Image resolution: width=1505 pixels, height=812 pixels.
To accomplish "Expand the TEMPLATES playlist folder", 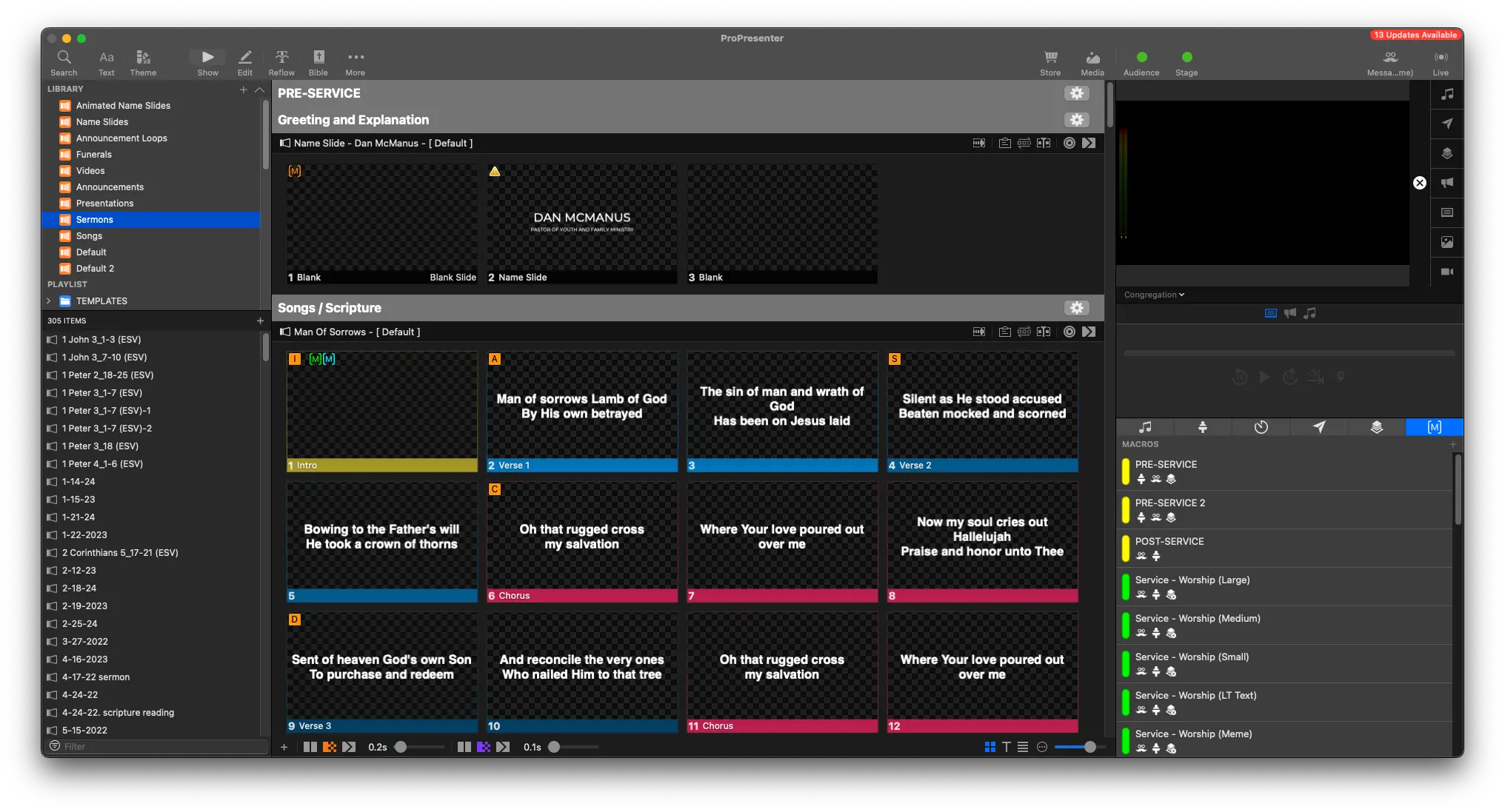I will tap(48, 301).
